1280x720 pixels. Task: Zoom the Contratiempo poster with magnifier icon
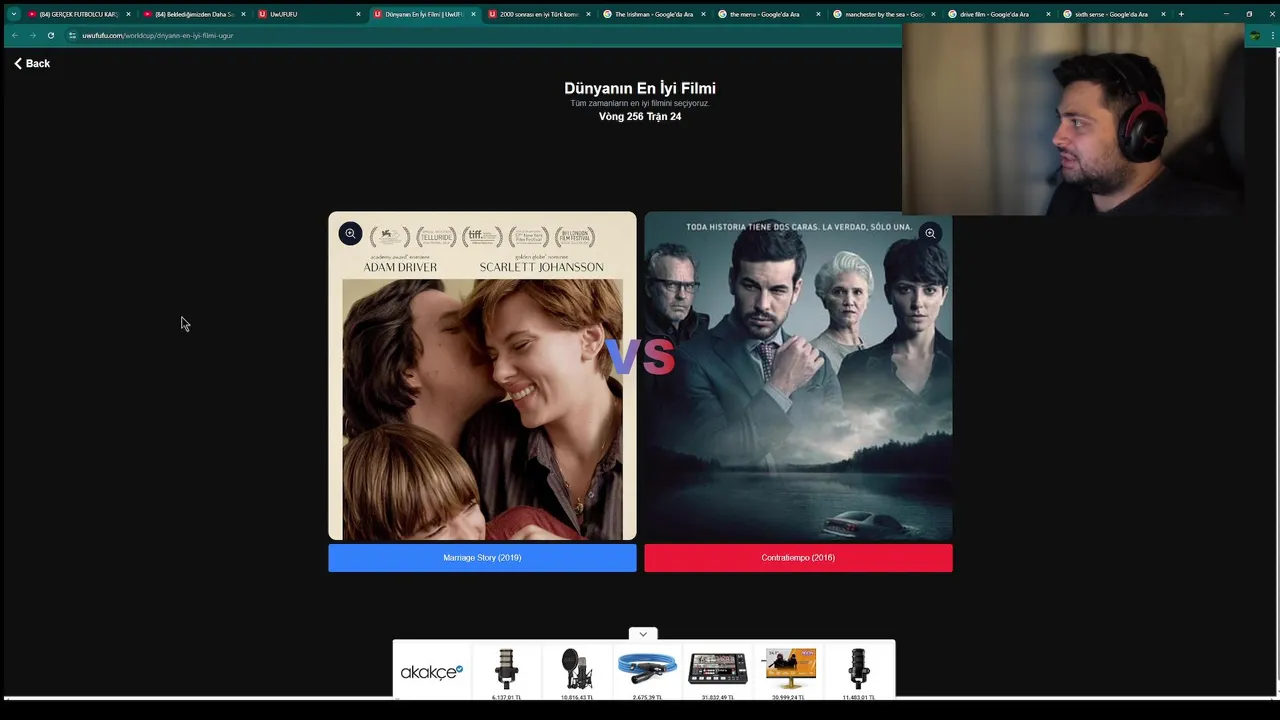[930, 233]
